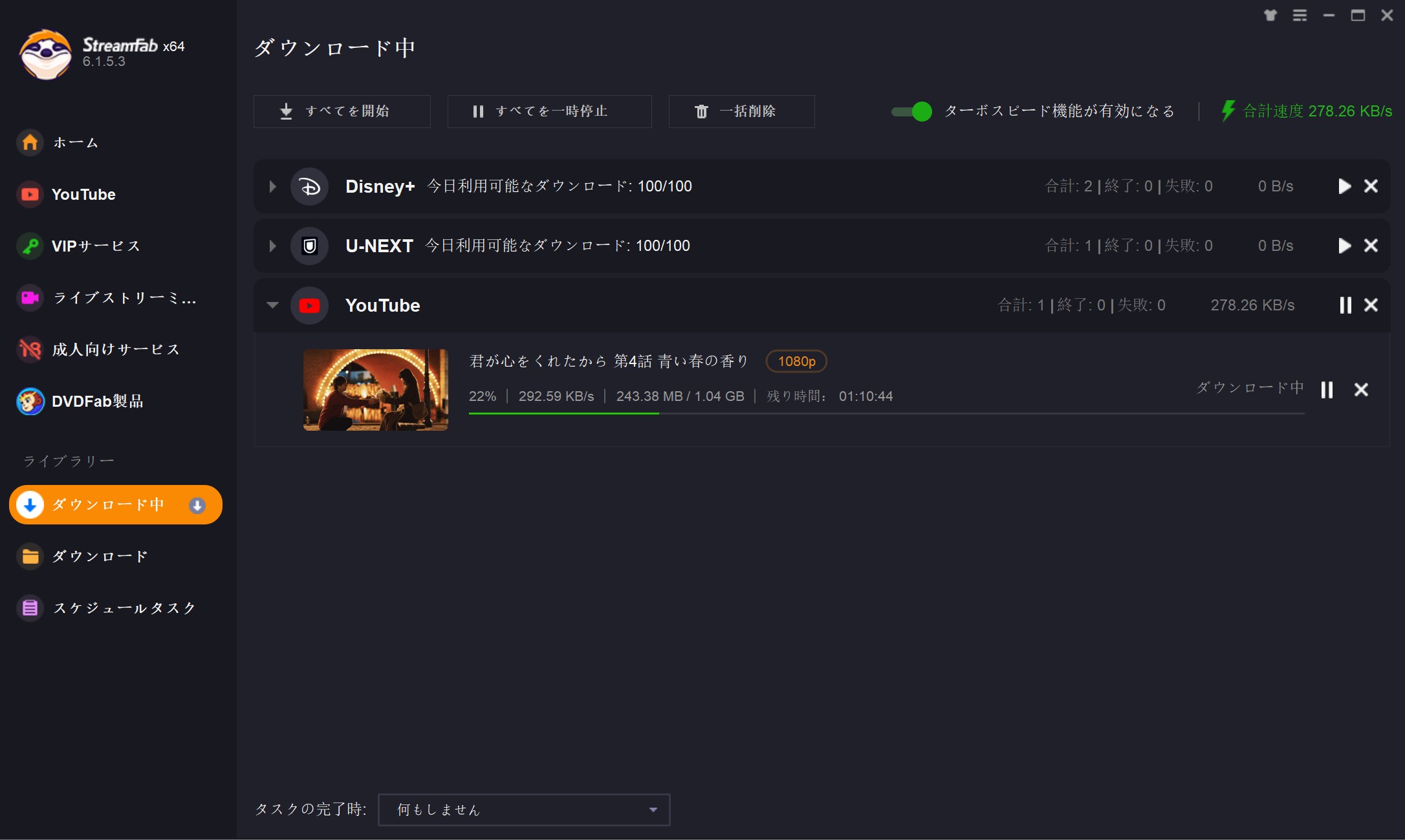Screen dimensions: 1405x840
Task: Remove the U-NEXT download group
Action: tap(1371, 246)
